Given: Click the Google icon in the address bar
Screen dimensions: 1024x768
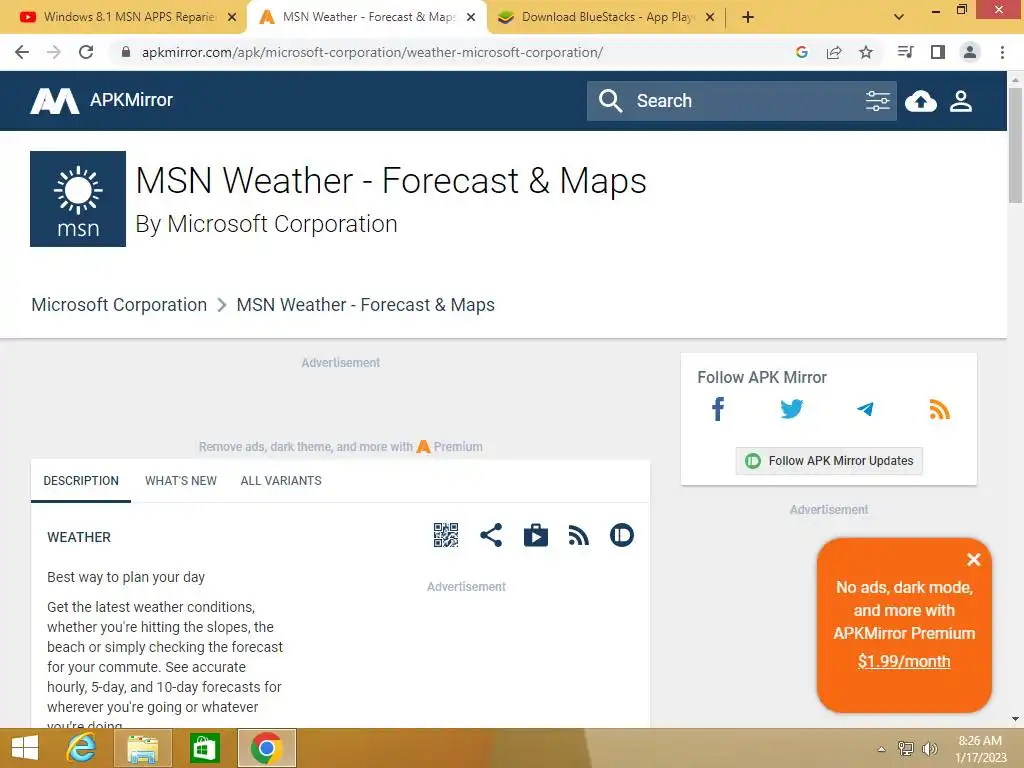Looking at the screenshot, I should 802,52.
